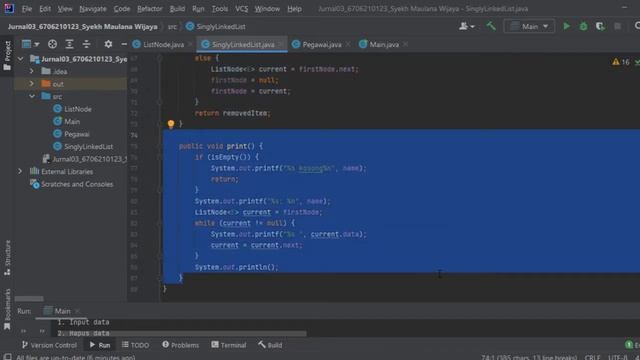
Task: Expand the .idea folder
Action: coord(32,71)
